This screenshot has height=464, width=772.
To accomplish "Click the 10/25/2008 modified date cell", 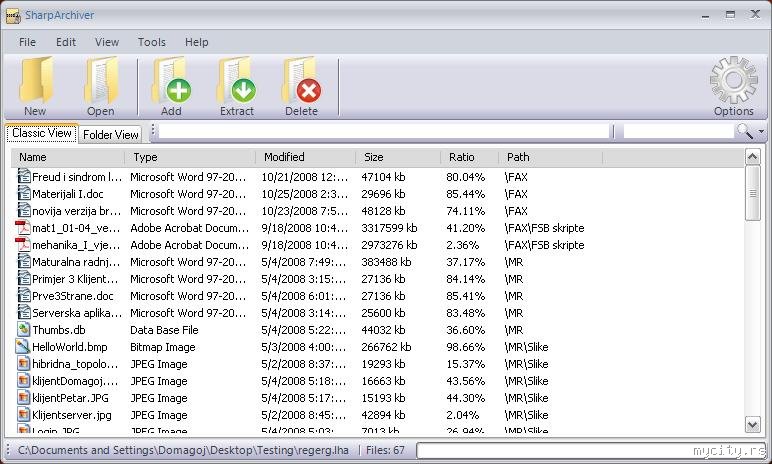I will [x=304, y=194].
